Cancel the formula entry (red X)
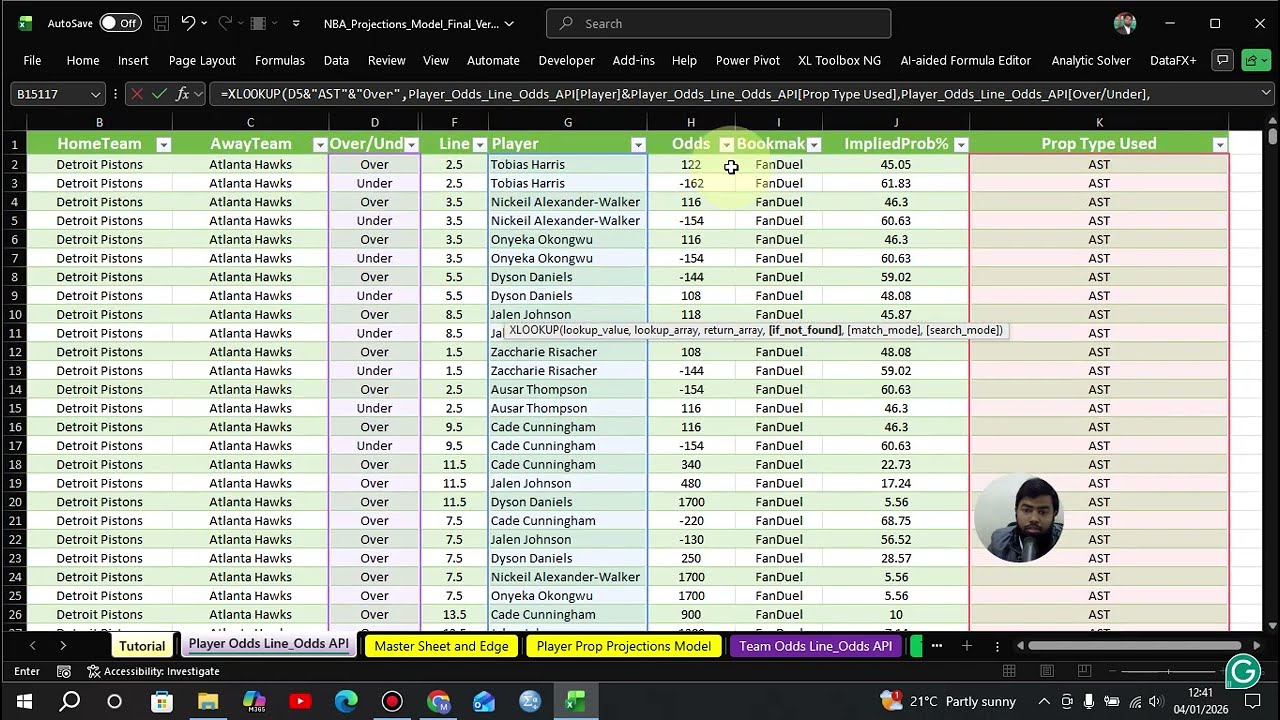Image resolution: width=1280 pixels, height=720 pixels. click(x=137, y=94)
